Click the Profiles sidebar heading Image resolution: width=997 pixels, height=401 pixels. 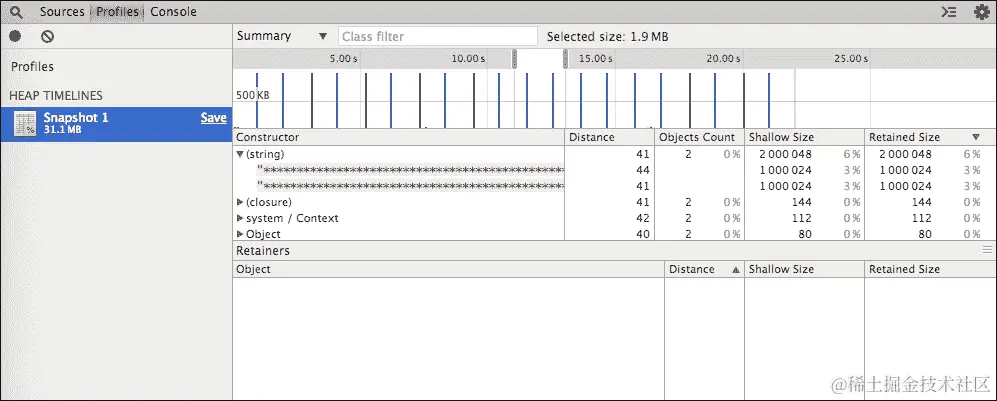32,67
